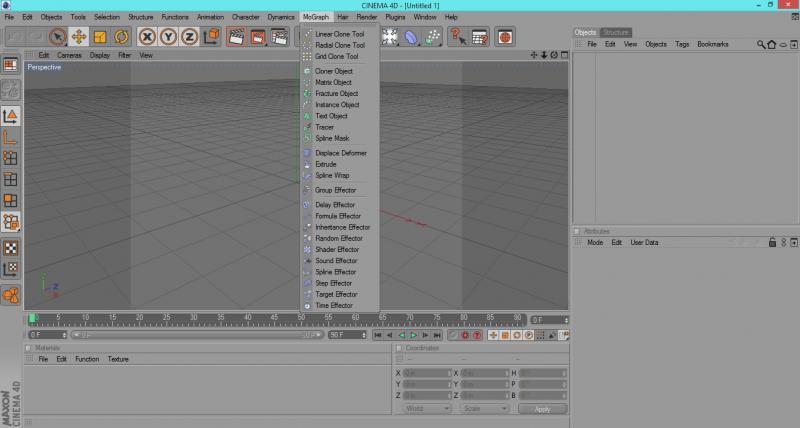This screenshot has width=800, height=428.
Task: Toggle automatic keyframing red button
Action: click(x=477, y=335)
